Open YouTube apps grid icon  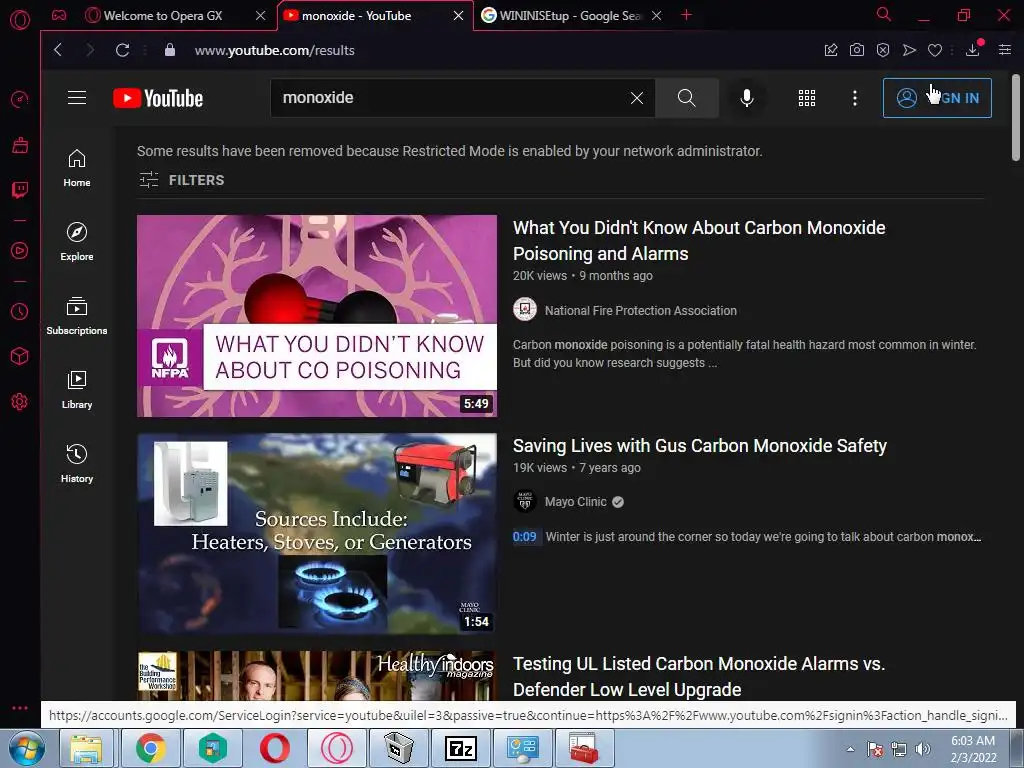point(807,98)
